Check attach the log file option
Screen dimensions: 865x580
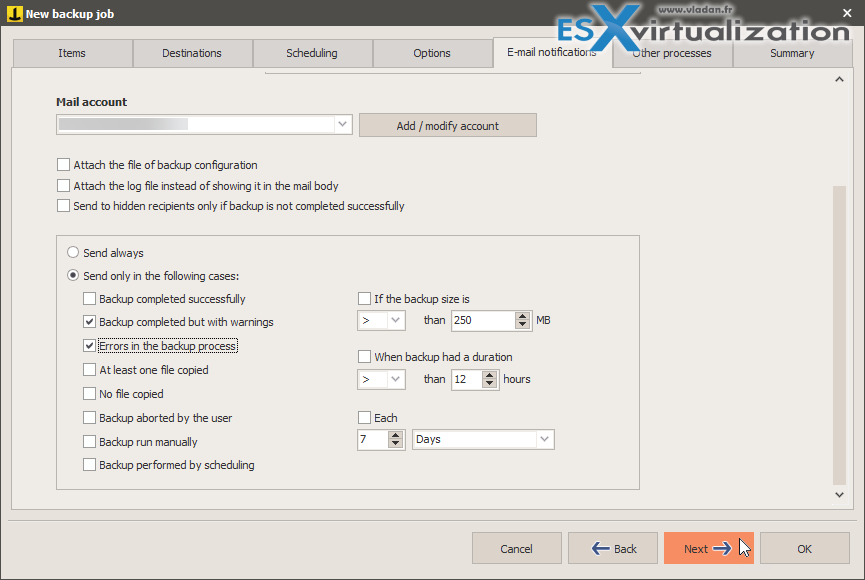(63, 185)
